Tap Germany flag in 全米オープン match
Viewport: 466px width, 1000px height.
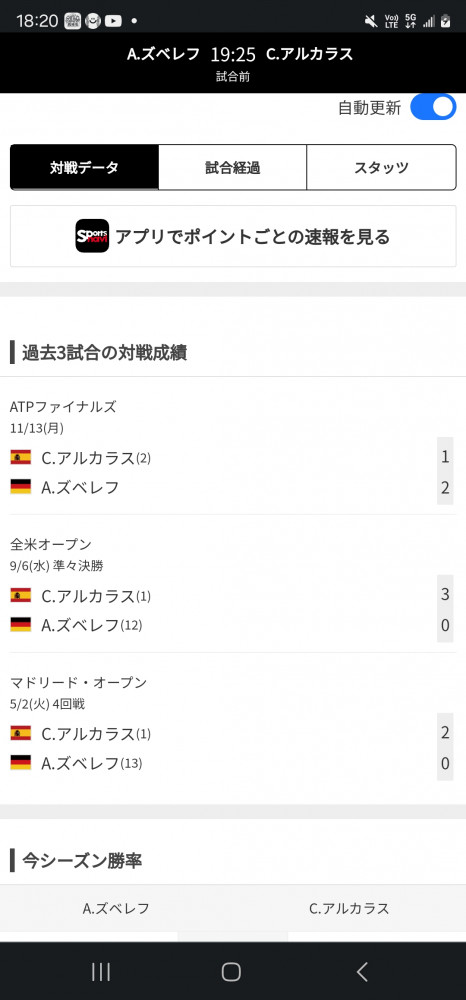click(20, 624)
